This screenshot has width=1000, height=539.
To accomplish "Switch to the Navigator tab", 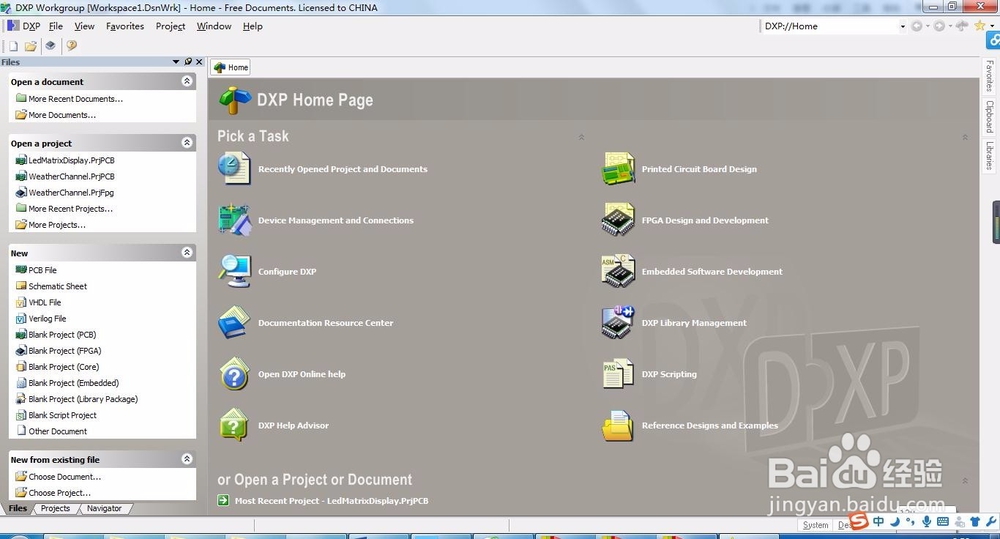I will tap(104, 508).
